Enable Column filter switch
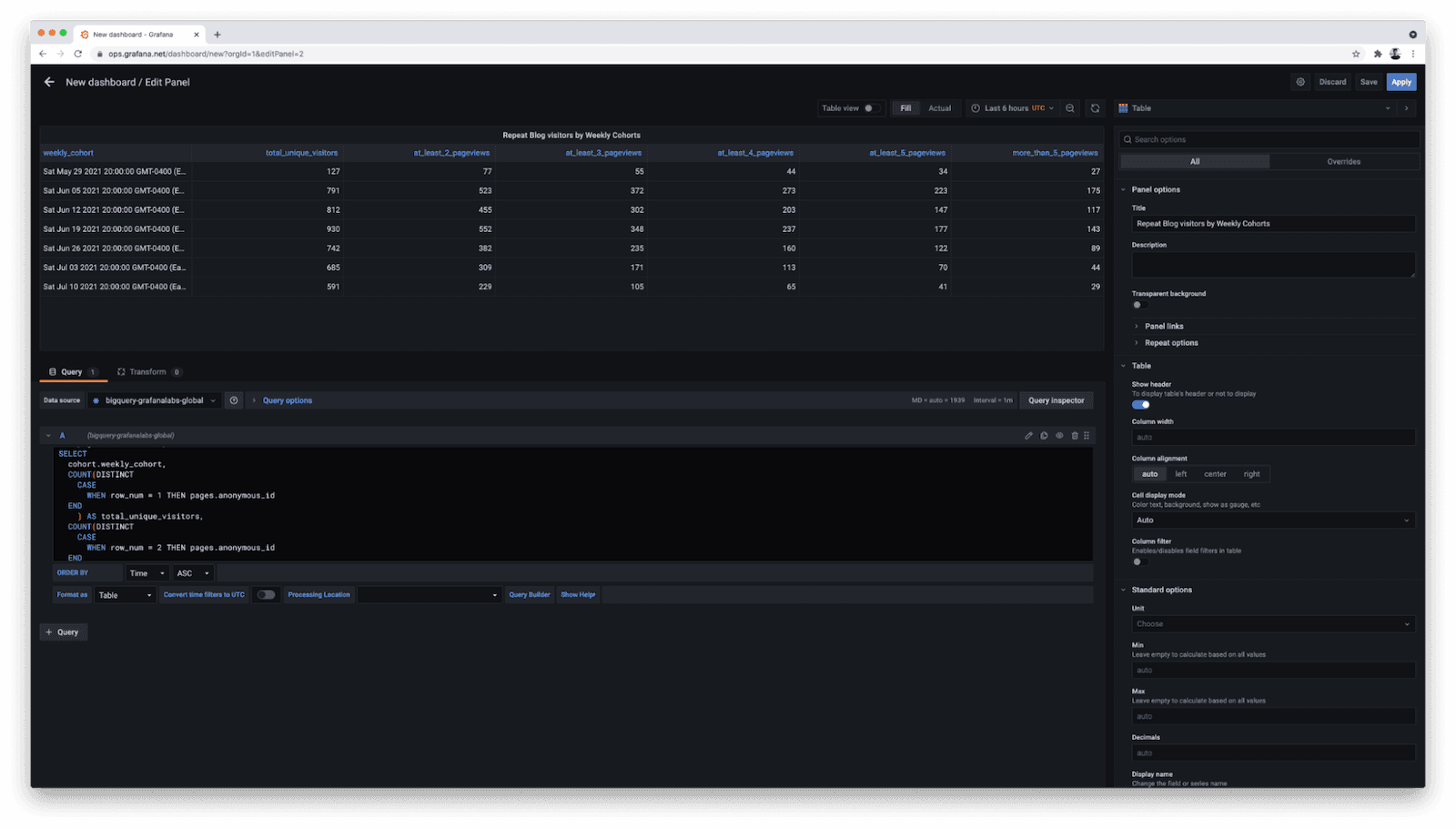 [1138, 561]
